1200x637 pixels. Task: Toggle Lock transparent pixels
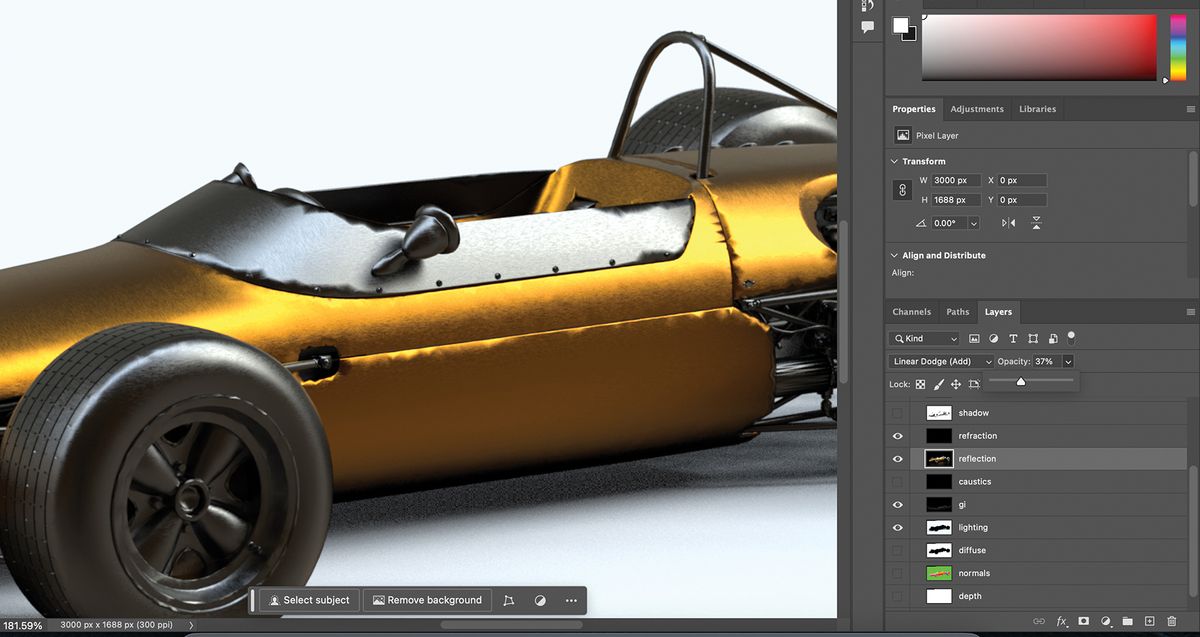tap(920, 384)
